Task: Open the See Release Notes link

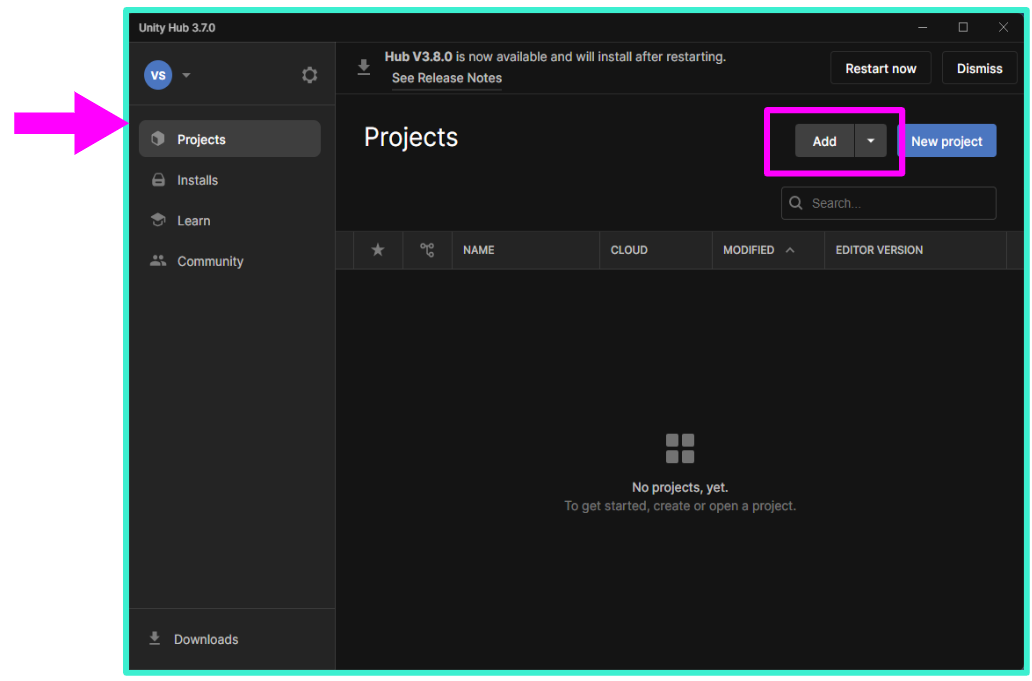Action: [447, 78]
